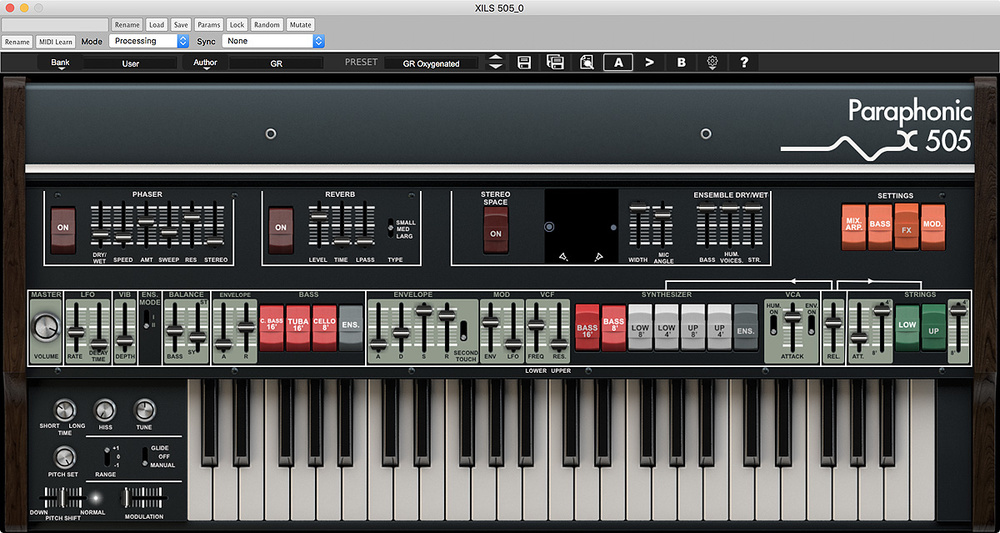The height and width of the screenshot is (533, 1000).
Task: Select the strings Up tab
Action: coord(934,327)
